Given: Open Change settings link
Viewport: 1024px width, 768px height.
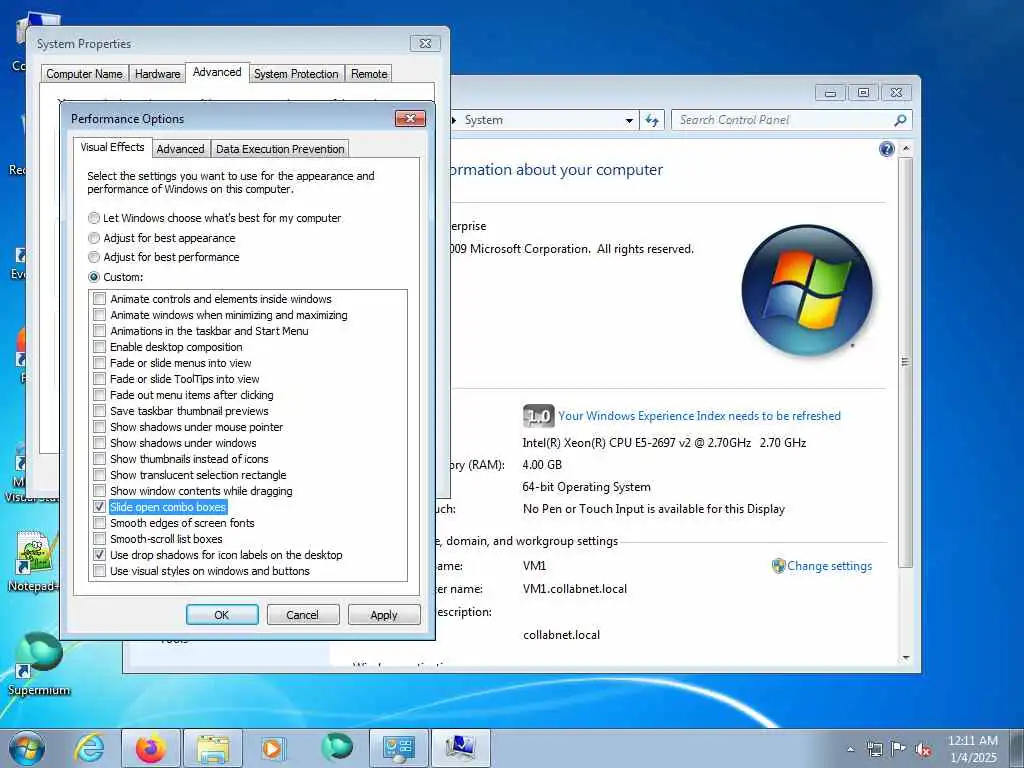Looking at the screenshot, I should click(x=829, y=566).
